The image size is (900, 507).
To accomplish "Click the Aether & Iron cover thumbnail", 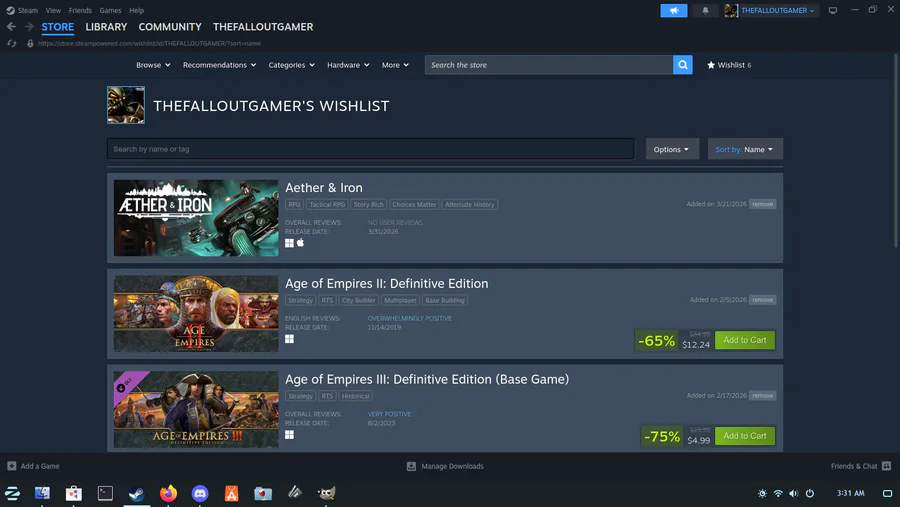I will [x=196, y=218].
